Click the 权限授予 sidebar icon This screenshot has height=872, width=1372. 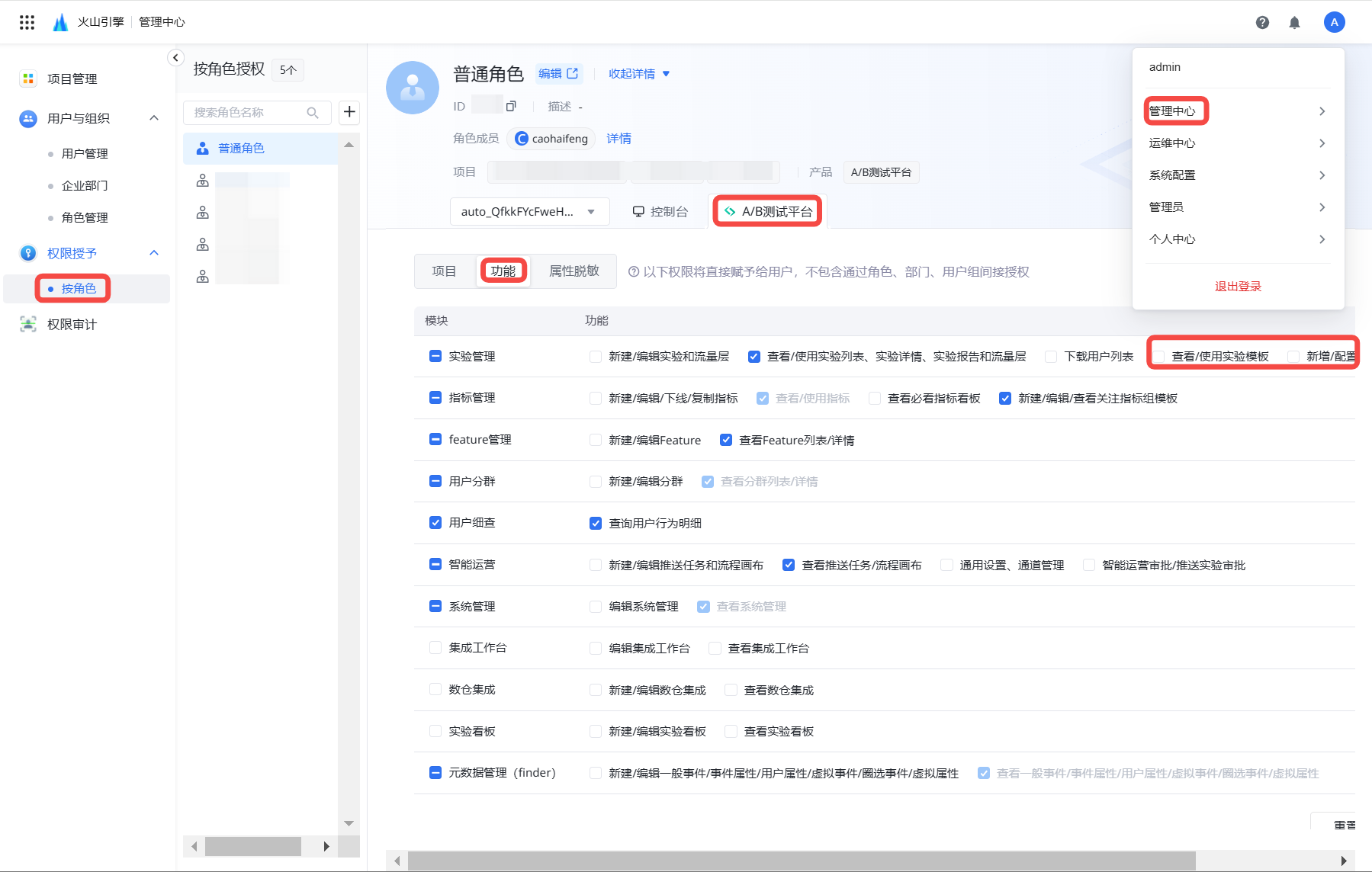[28, 253]
